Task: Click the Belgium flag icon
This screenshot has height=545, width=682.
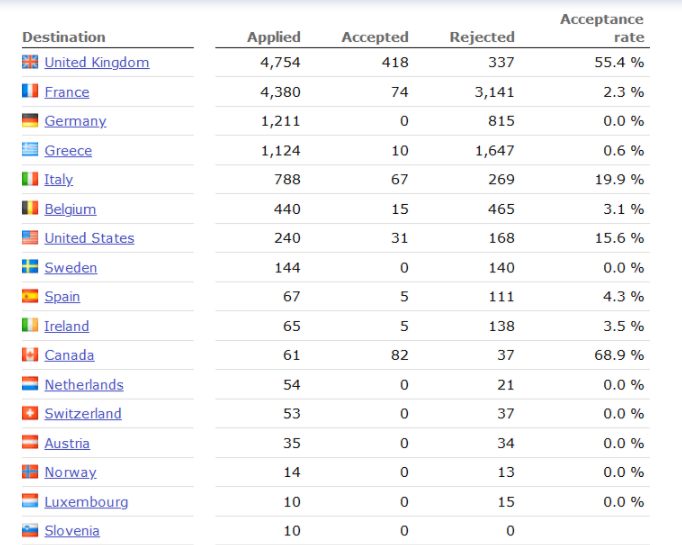Action: point(30,208)
